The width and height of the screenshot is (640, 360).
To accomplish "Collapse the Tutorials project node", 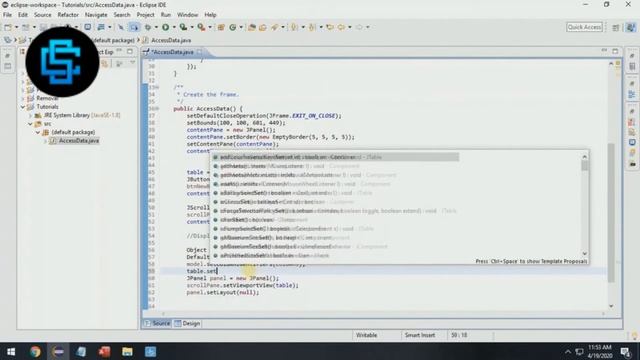I will 23,107.
